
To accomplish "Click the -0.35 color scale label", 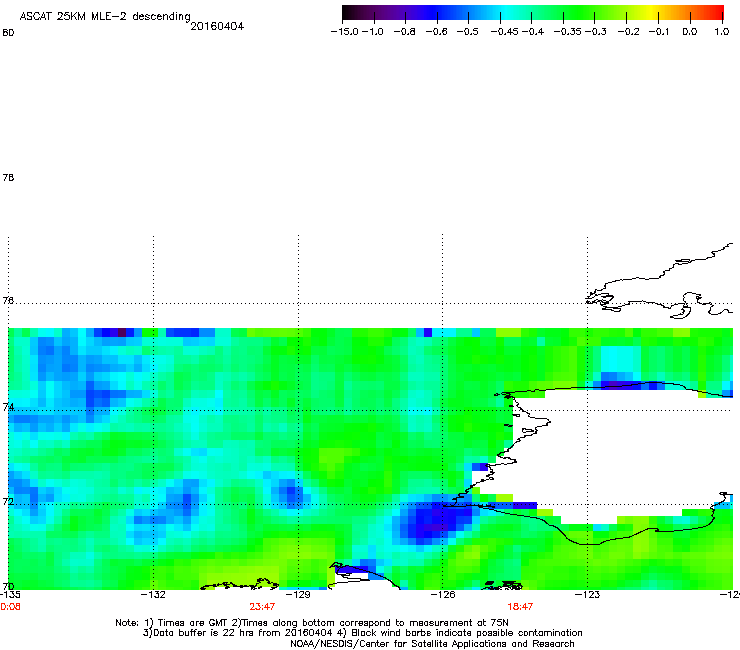I will pyautogui.click(x=568, y=32).
